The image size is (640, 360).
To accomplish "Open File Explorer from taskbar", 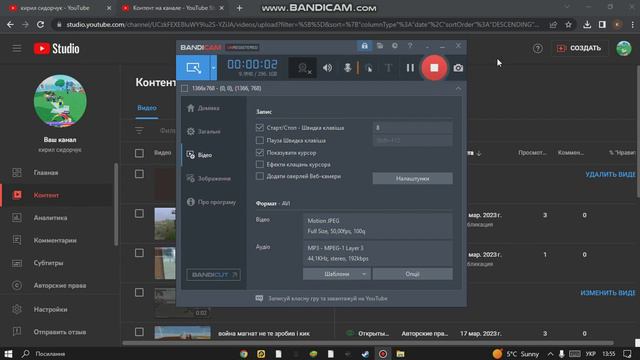I will click(x=400, y=354).
